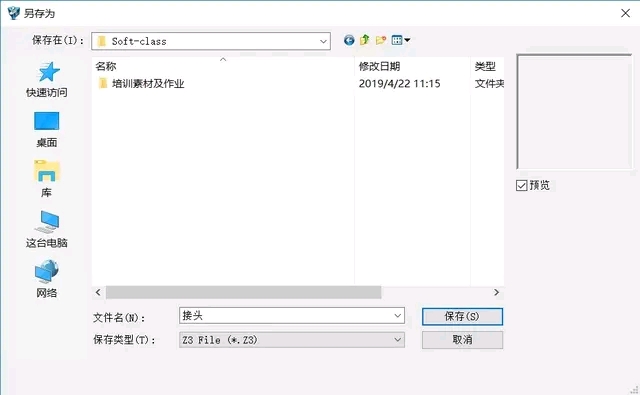Close the 另存为 dialog
640x395 pixels.
tap(625, 13)
